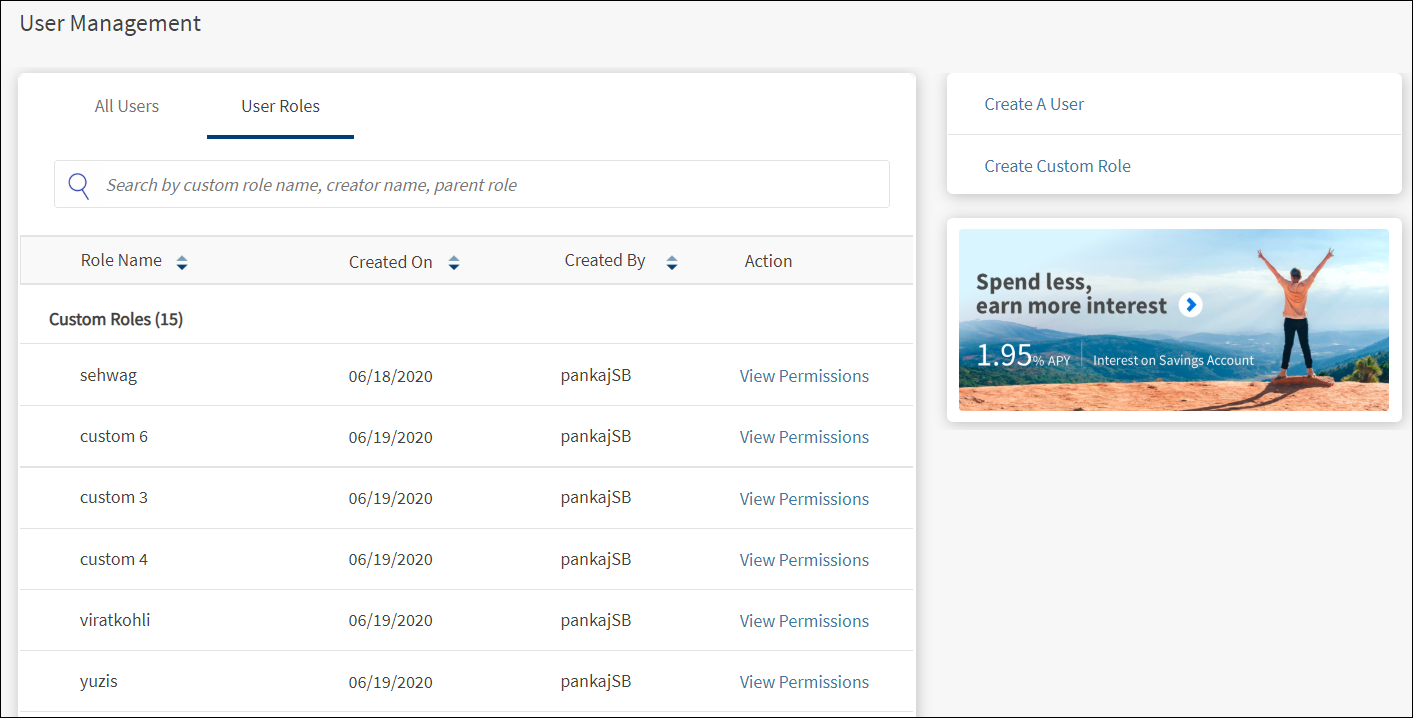Image resolution: width=1413 pixels, height=718 pixels.
Task: Sort by Created By arrows icon
Action: pos(672,263)
